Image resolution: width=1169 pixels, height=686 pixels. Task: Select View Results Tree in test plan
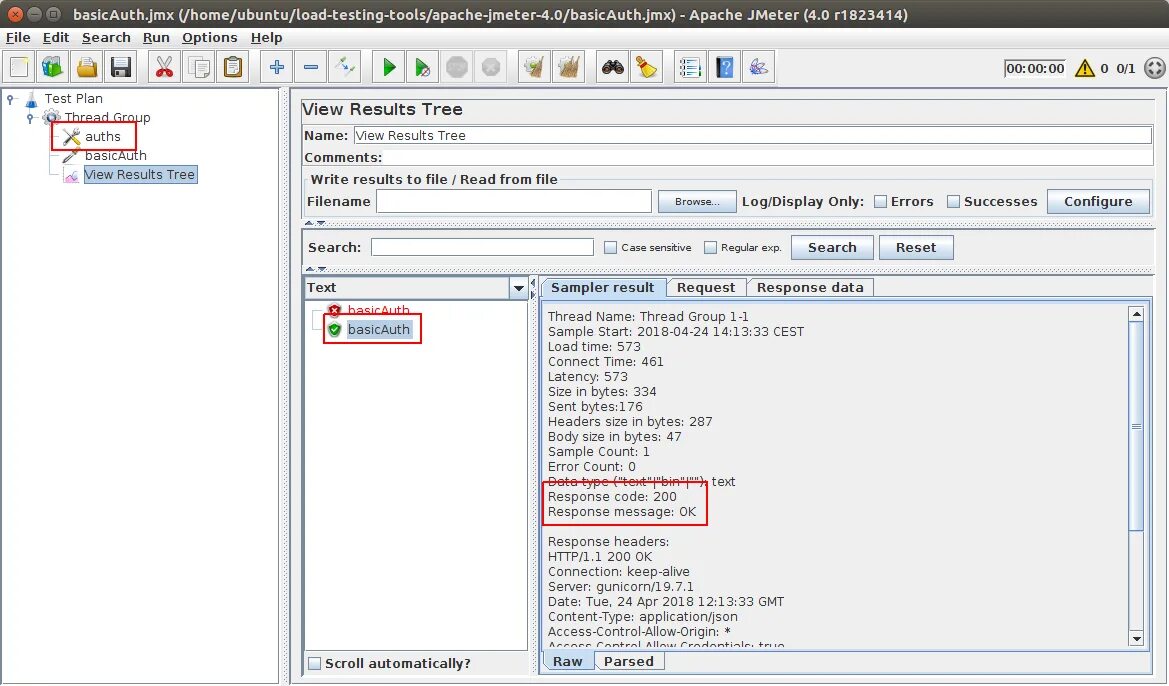pos(140,174)
